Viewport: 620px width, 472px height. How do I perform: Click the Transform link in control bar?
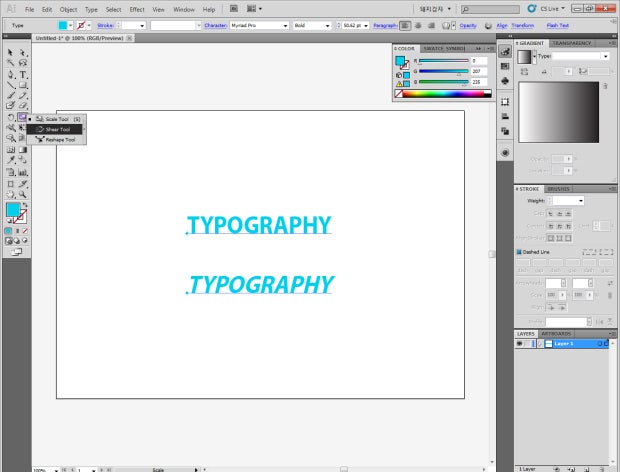[522, 25]
